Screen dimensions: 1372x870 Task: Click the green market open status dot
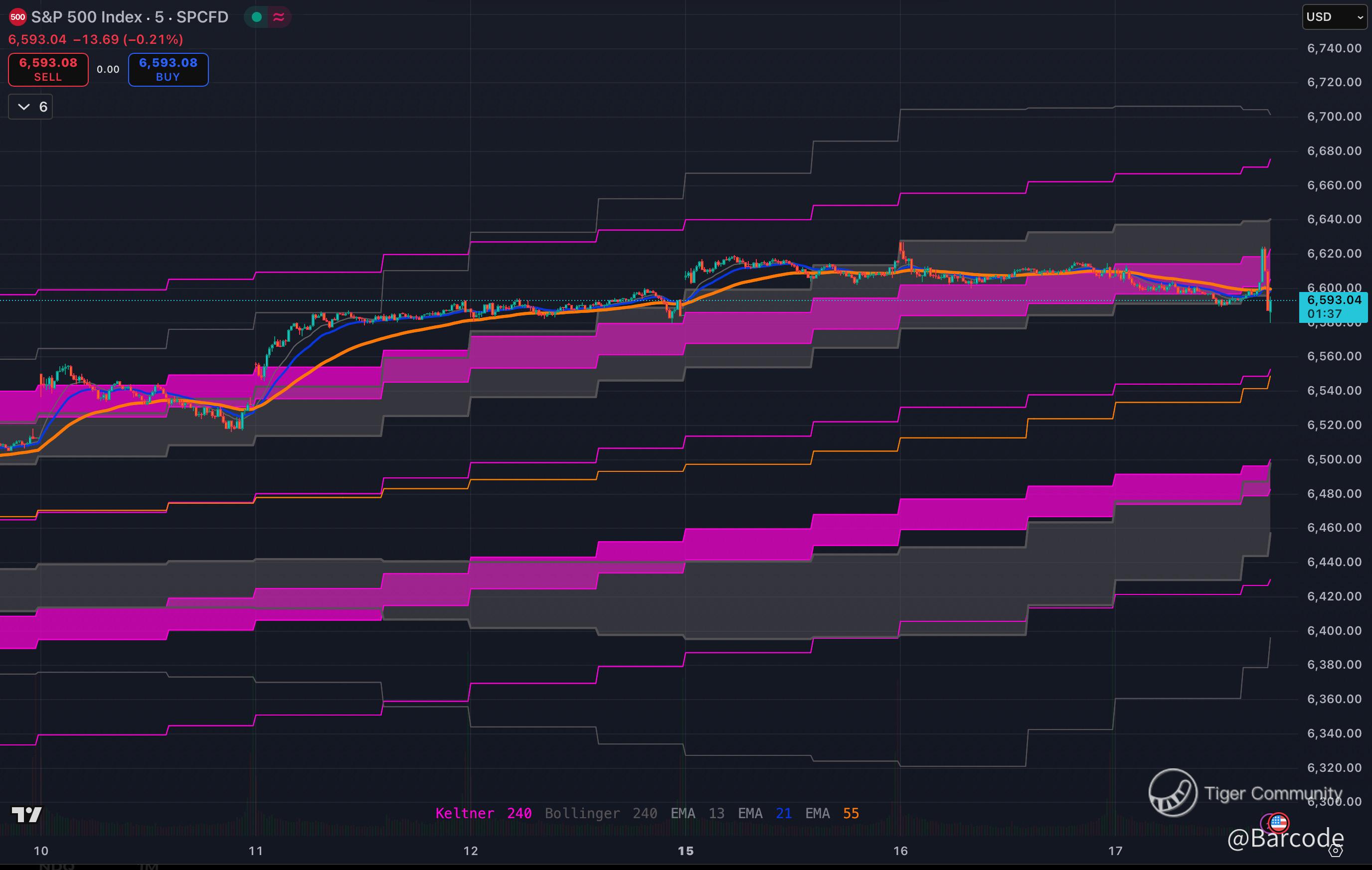coord(257,17)
